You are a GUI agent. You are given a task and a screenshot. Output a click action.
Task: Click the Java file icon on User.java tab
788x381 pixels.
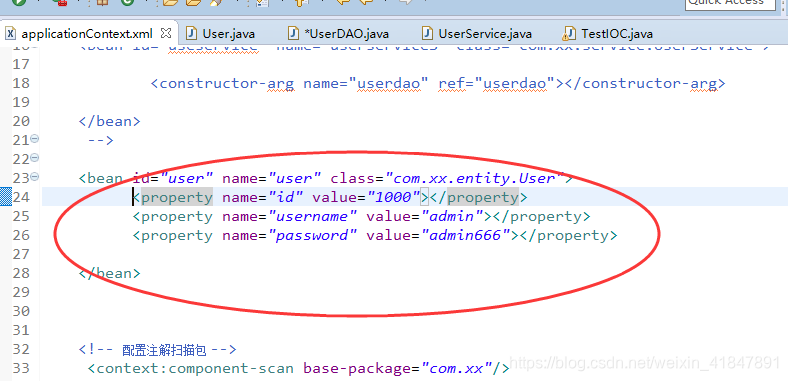pyautogui.click(x=191, y=34)
